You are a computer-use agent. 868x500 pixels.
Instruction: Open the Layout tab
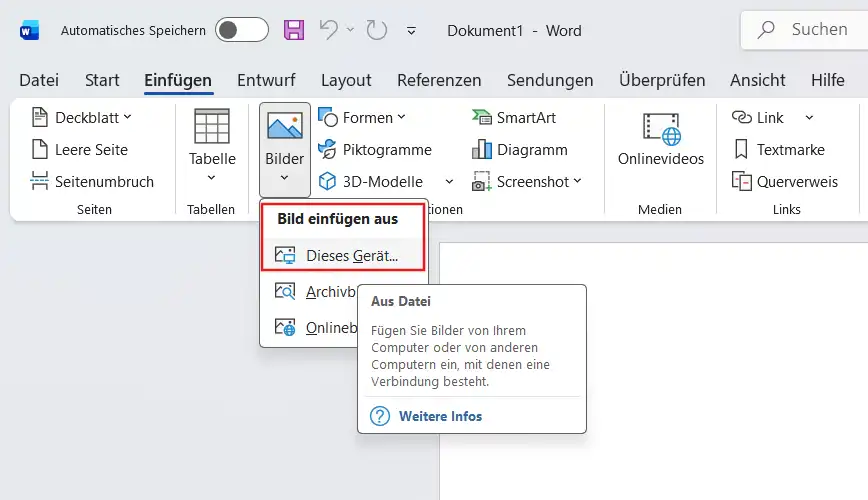pos(346,80)
